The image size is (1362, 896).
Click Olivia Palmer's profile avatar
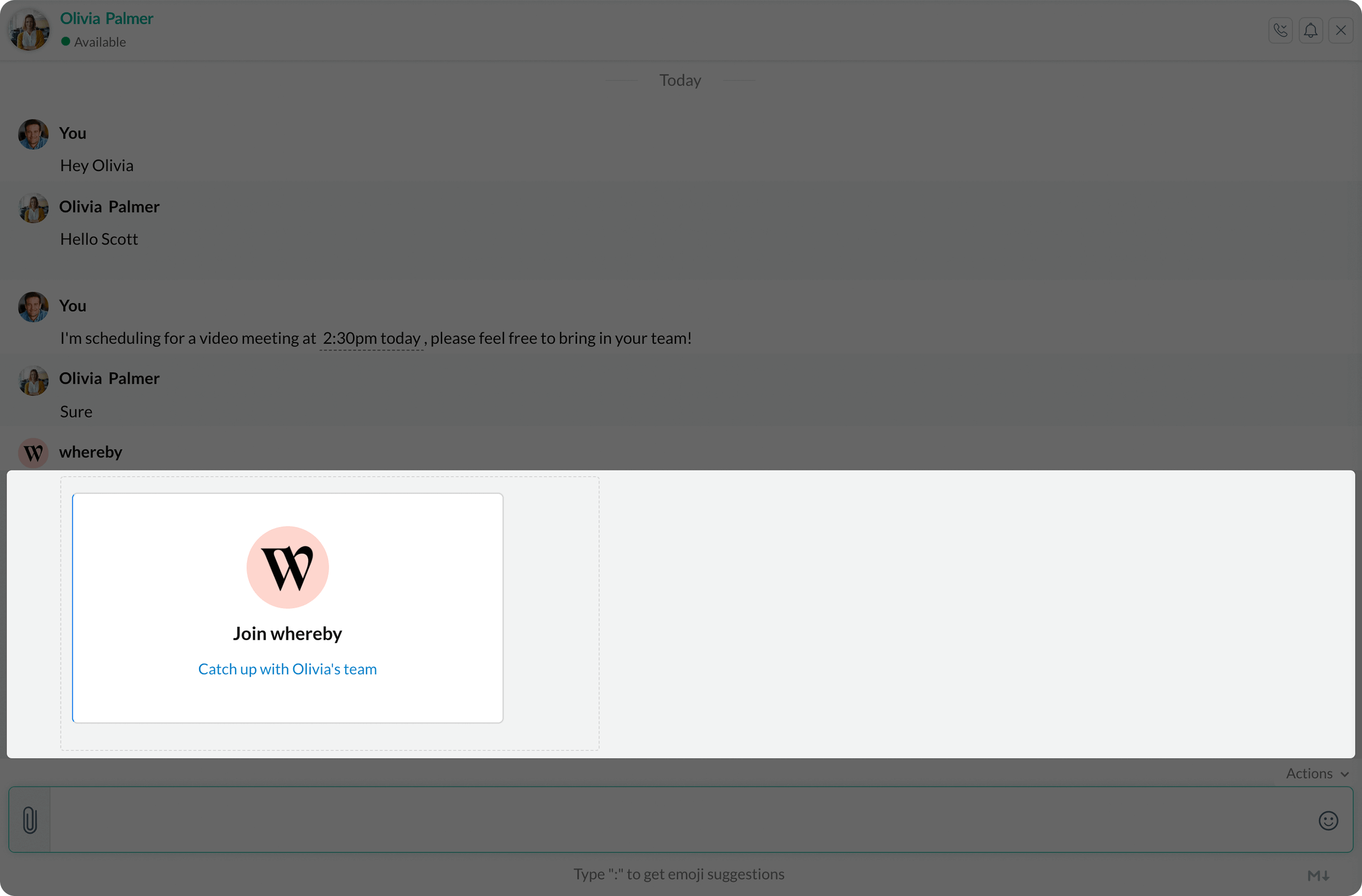point(30,29)
